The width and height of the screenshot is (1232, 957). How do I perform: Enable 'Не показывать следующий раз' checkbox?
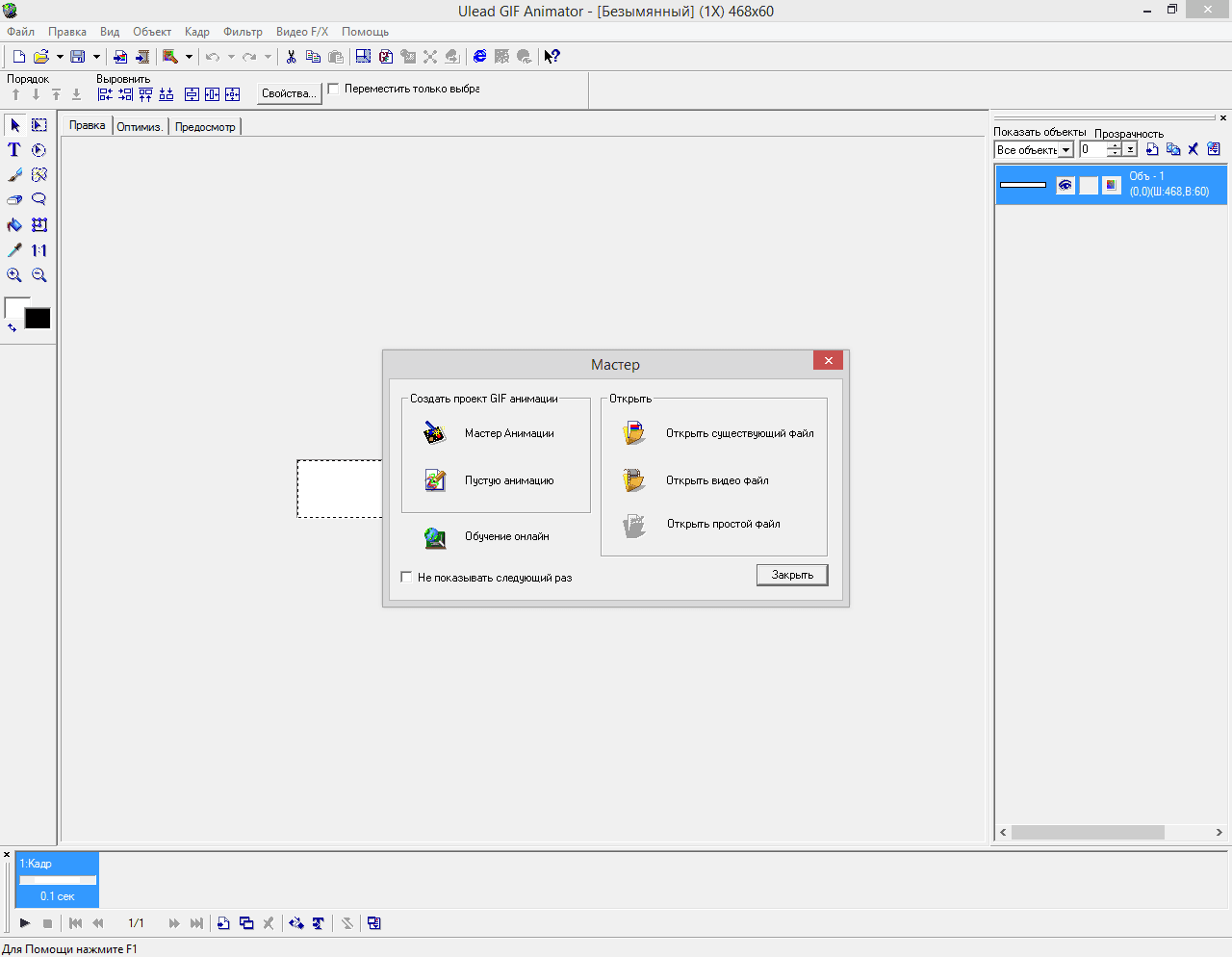tap(406, 577)
